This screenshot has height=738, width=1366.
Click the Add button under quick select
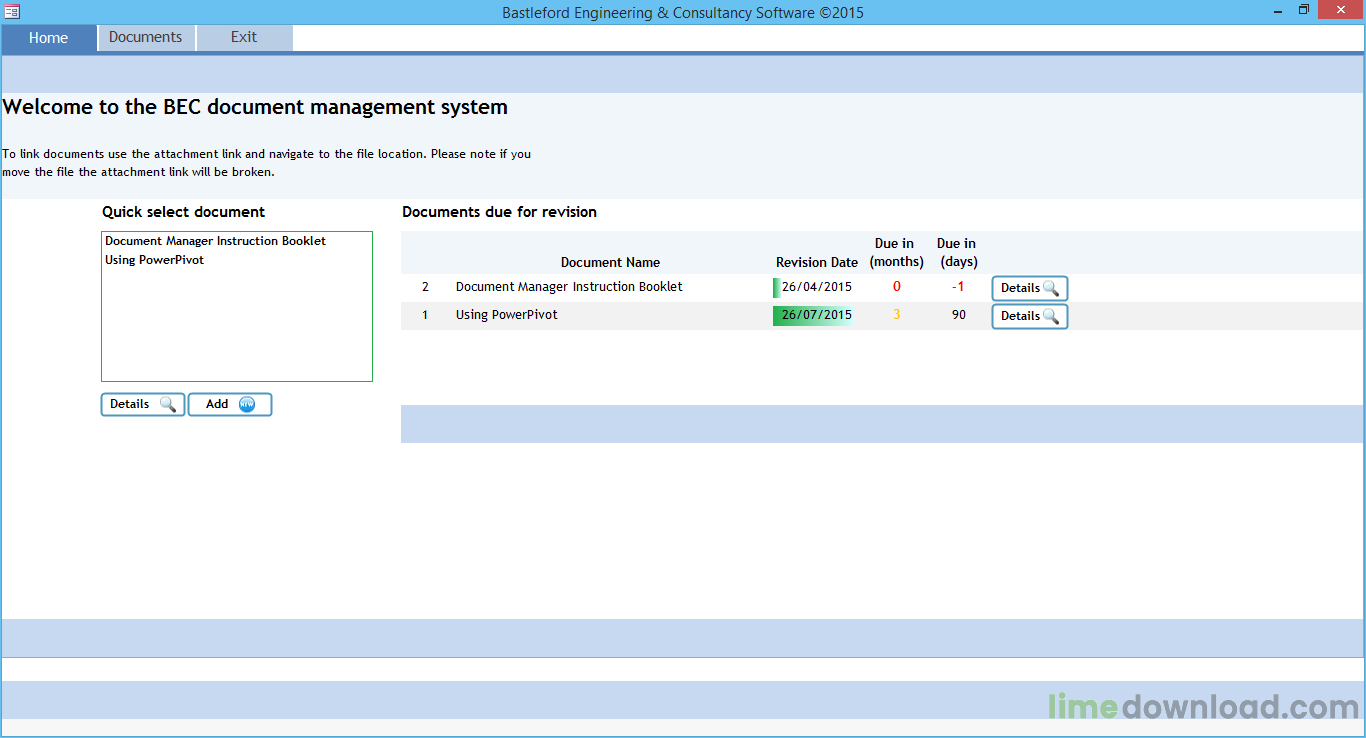point(230,404)
